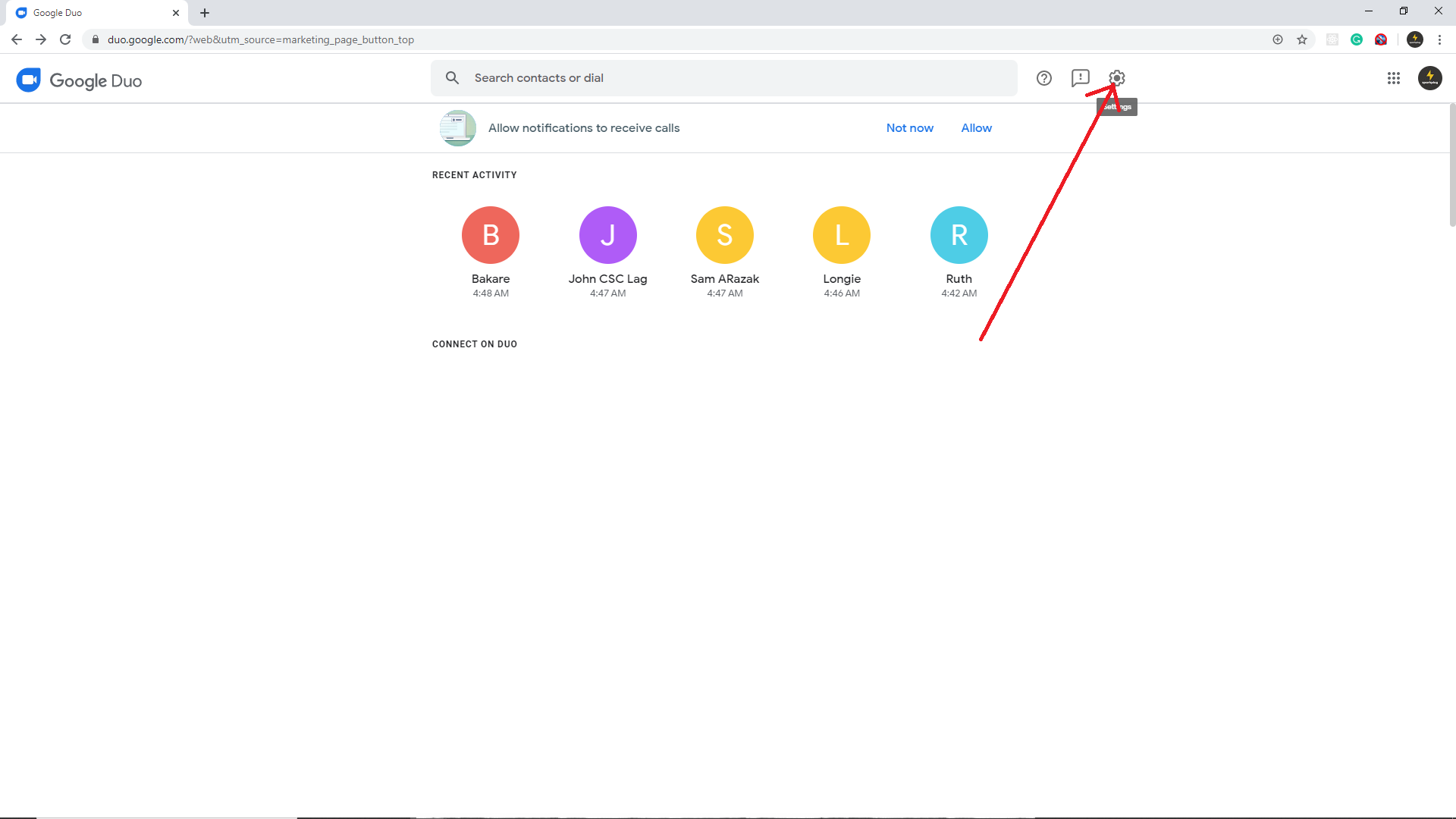Focus the Search contacts or dial field
The width and height of the screenshot is (1456, 819).
tap(724, 78)
